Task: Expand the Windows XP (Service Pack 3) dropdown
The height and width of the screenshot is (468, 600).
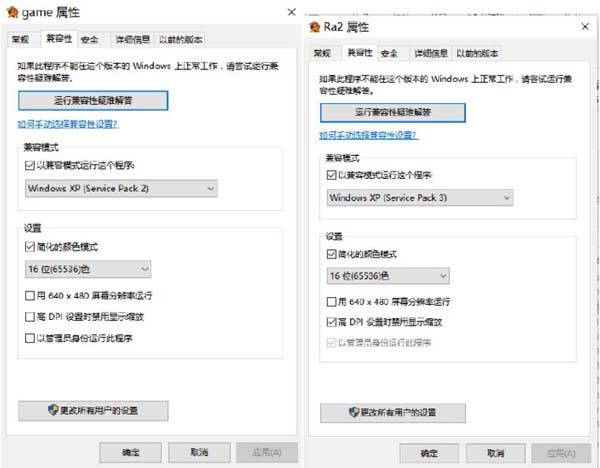Action: (x=420, y=197)
